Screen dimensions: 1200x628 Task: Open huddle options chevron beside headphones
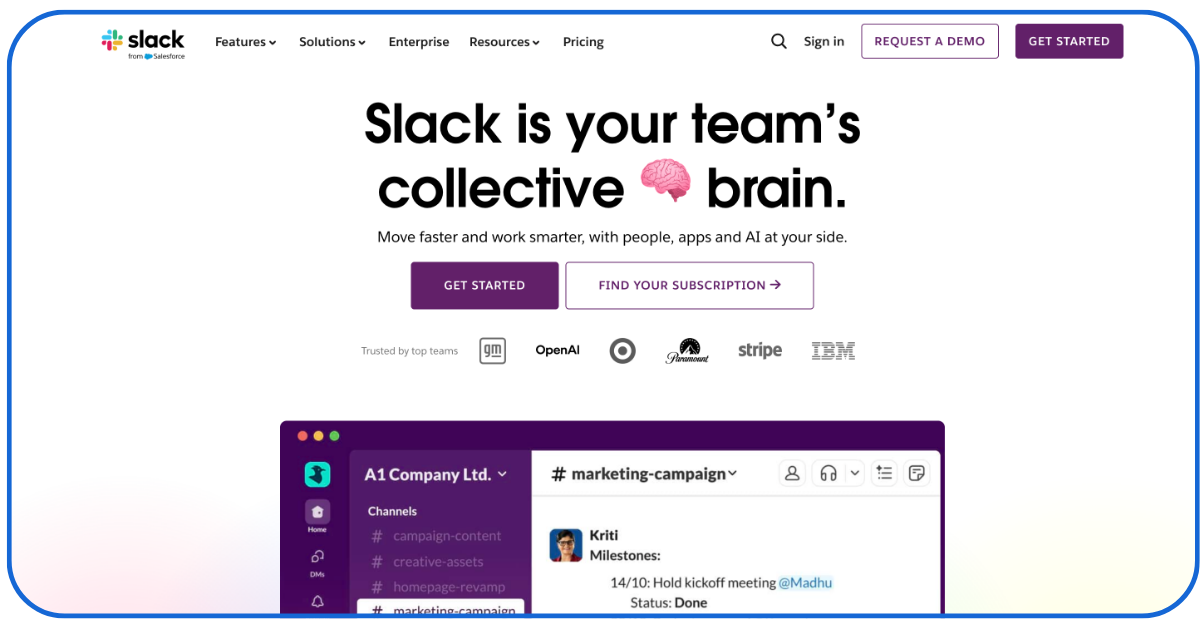[854, 474]
